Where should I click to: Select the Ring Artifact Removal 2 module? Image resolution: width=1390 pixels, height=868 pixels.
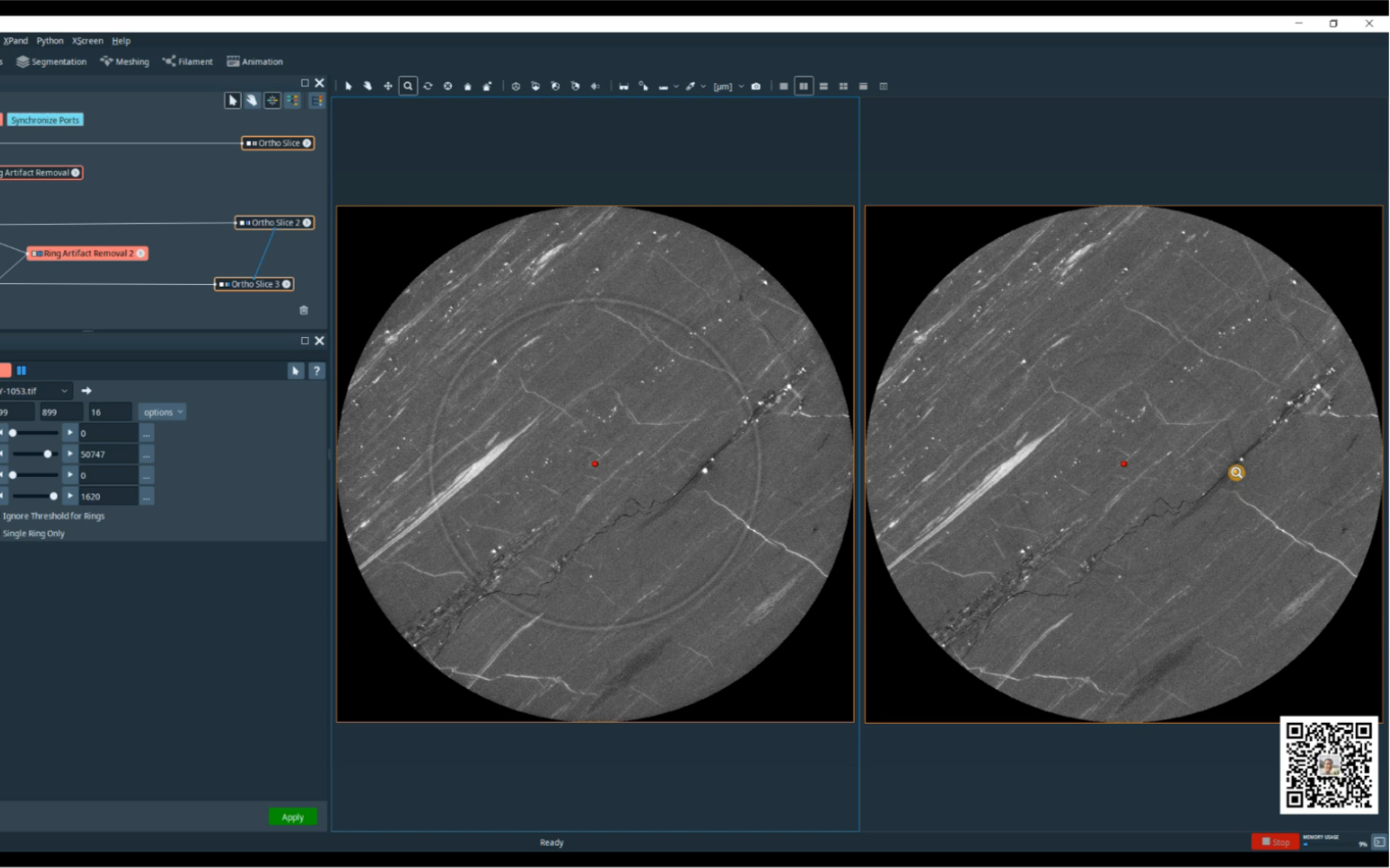pyautogui.click(x=87, y=254)
